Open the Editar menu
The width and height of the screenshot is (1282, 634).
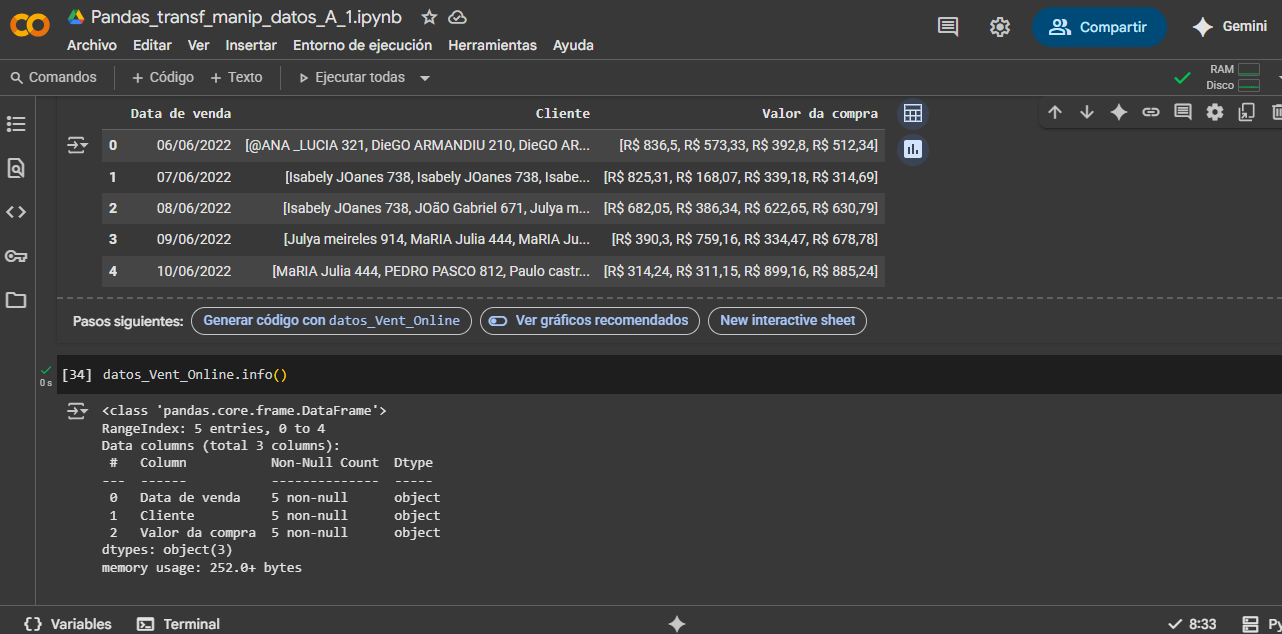click(152, 45)
